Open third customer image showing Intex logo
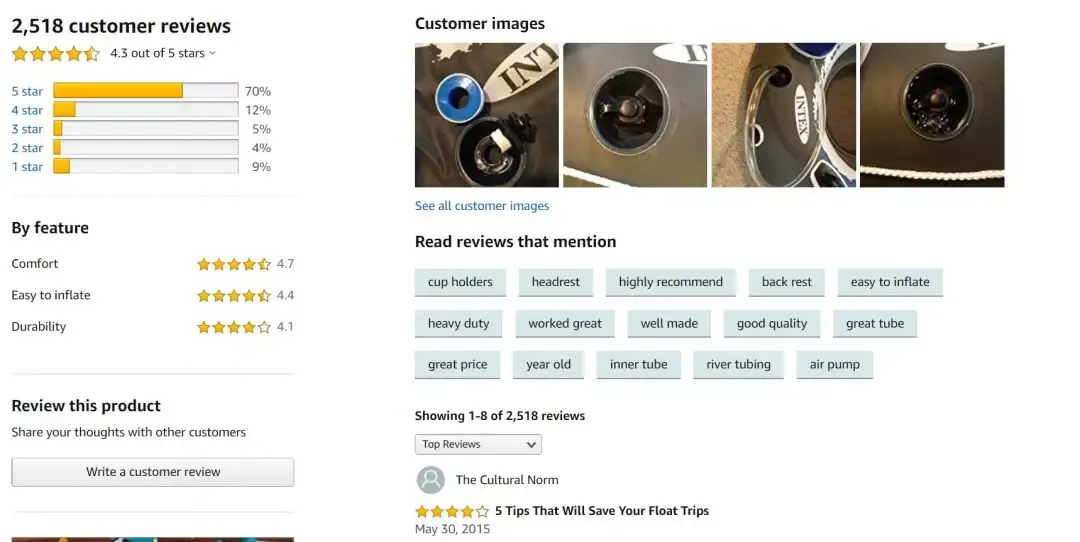The height and width of the screenshot is (542, 1080). (784, 115)
